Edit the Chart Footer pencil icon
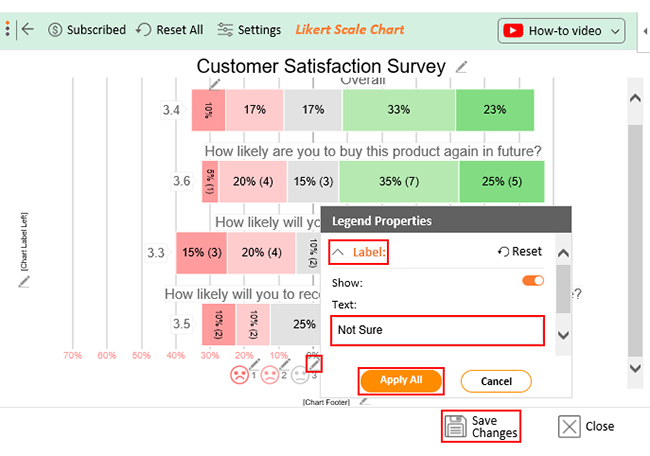Viewport: 650px width, 456px height. pyautogui.click(x=364, y=401)
